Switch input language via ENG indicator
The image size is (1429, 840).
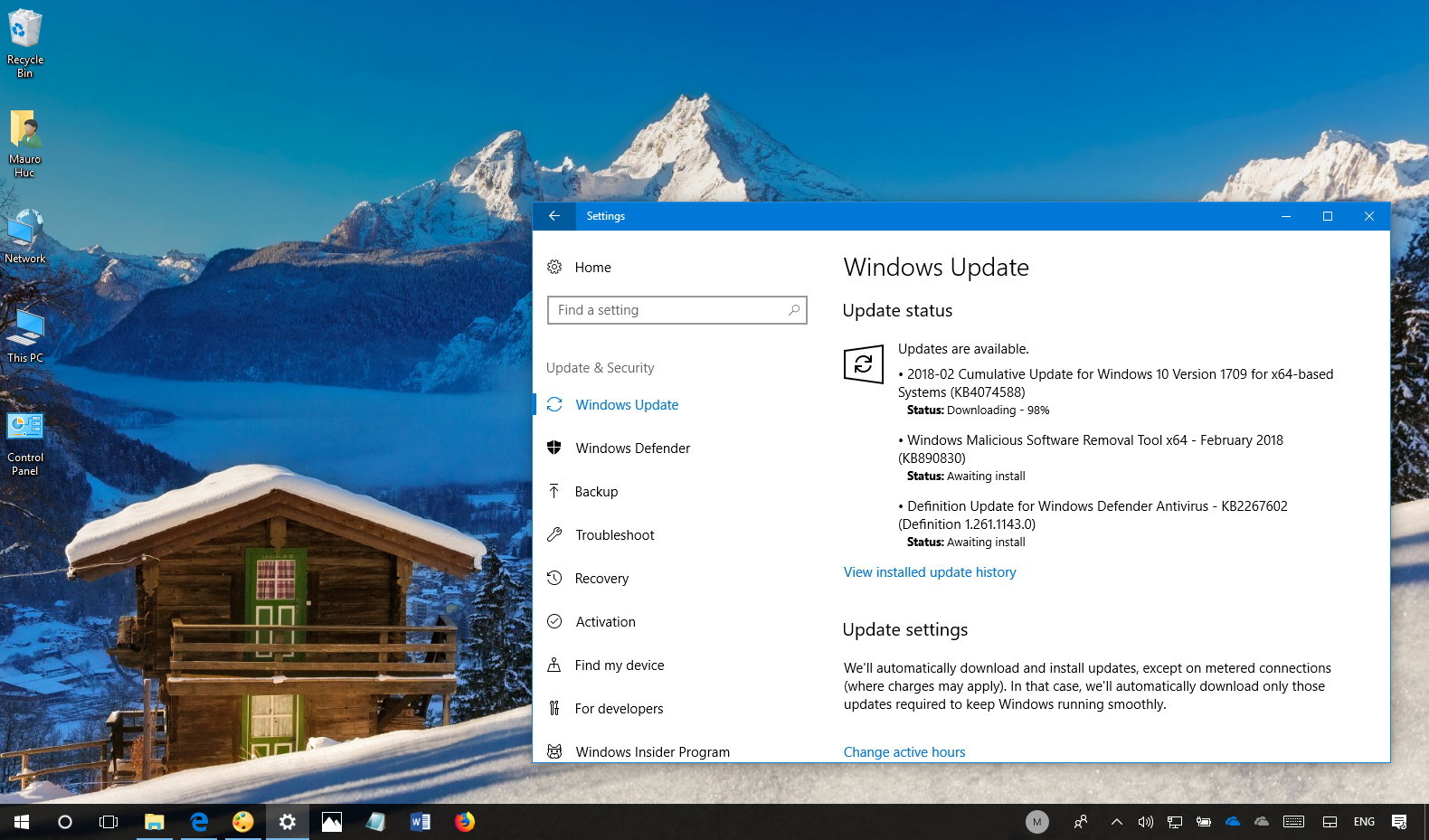[x=1364, y=822]
